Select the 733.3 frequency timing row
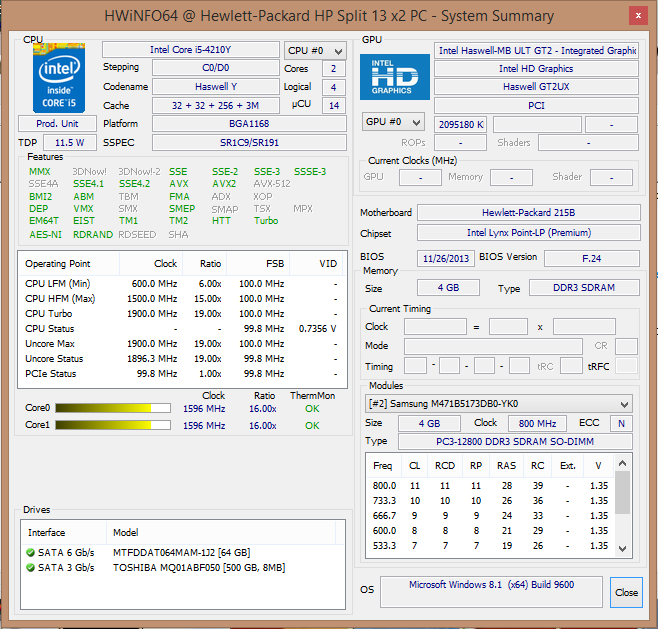 pos(490,501)
